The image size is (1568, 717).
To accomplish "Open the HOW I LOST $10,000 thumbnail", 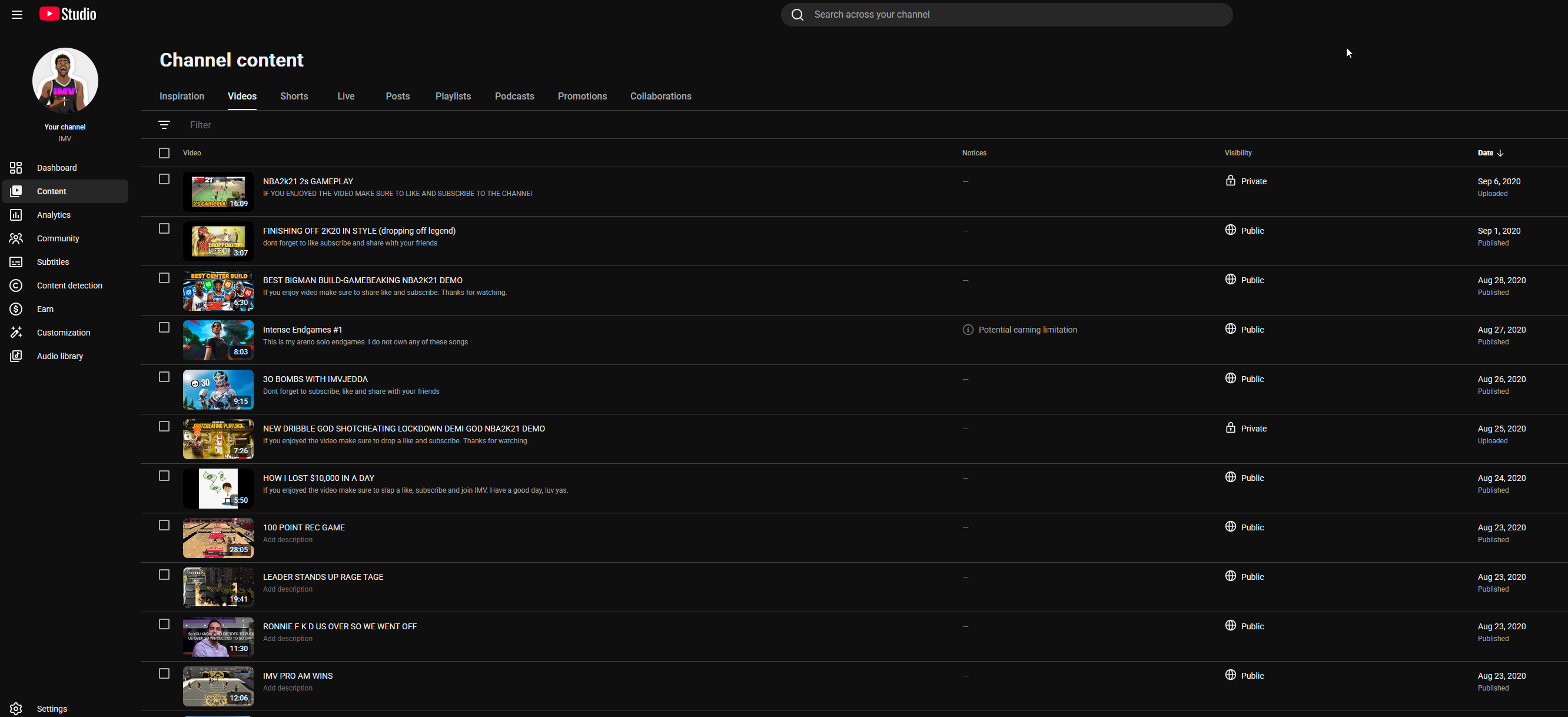I will pyautogui.click(x=218, y=488).
